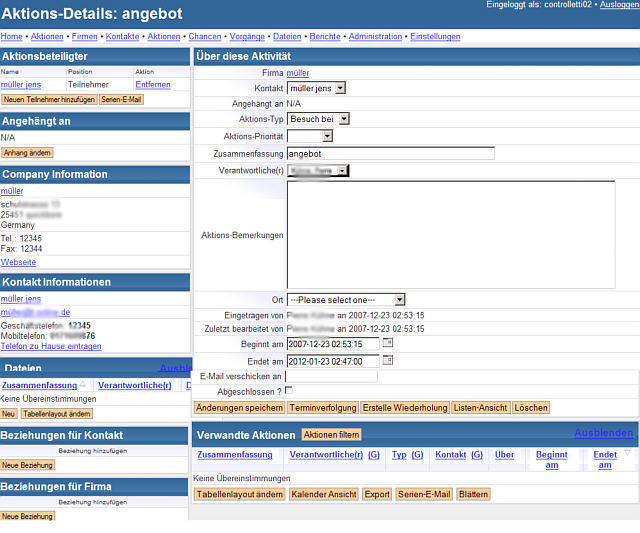640x533 pixels.
Task: Hide Verwandte Aktionen with the Ausblenden link
Action: click(x=603, y=433)
